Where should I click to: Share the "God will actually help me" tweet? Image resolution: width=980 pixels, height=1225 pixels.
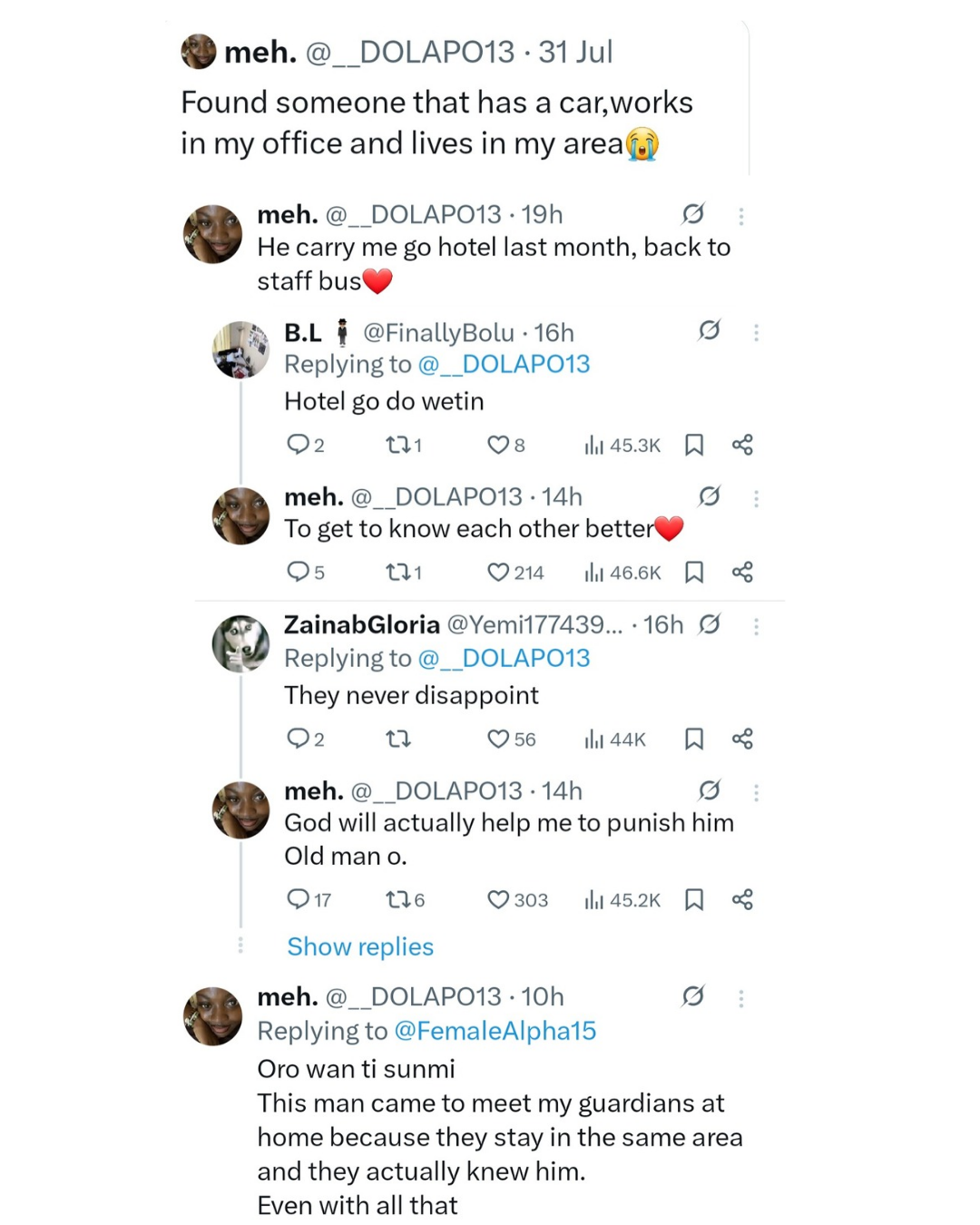click(742, 899)
